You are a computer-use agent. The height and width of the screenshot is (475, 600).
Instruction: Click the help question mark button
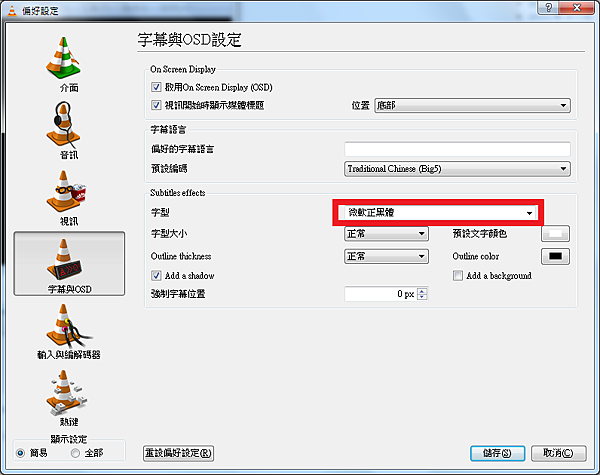pyautogui.click(x=548, y=8)
